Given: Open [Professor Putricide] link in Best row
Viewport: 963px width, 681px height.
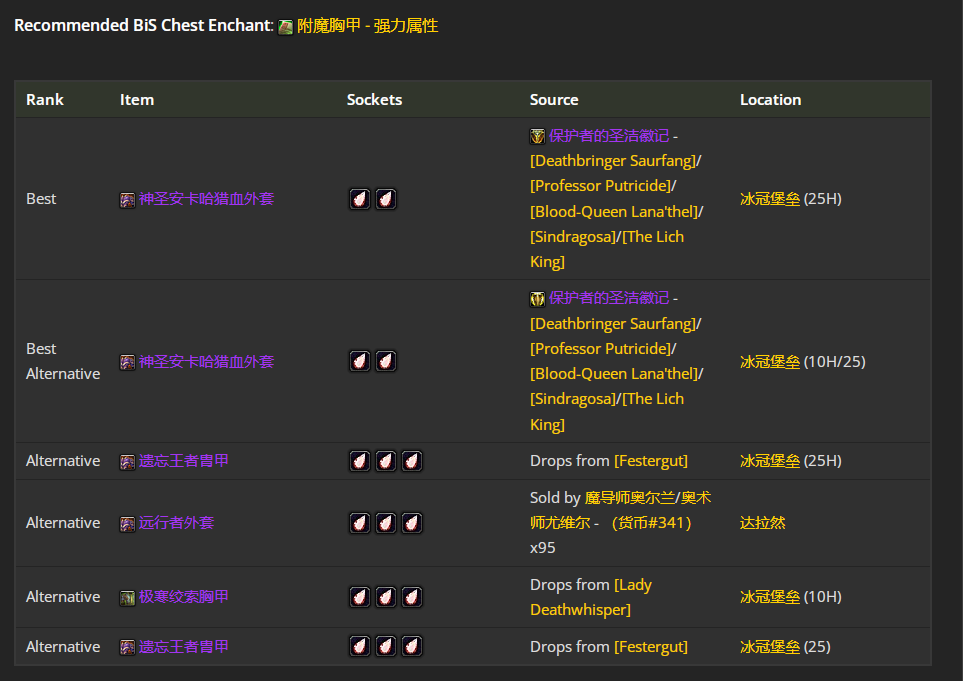Looking at the screenshot, I should point(600,186).
